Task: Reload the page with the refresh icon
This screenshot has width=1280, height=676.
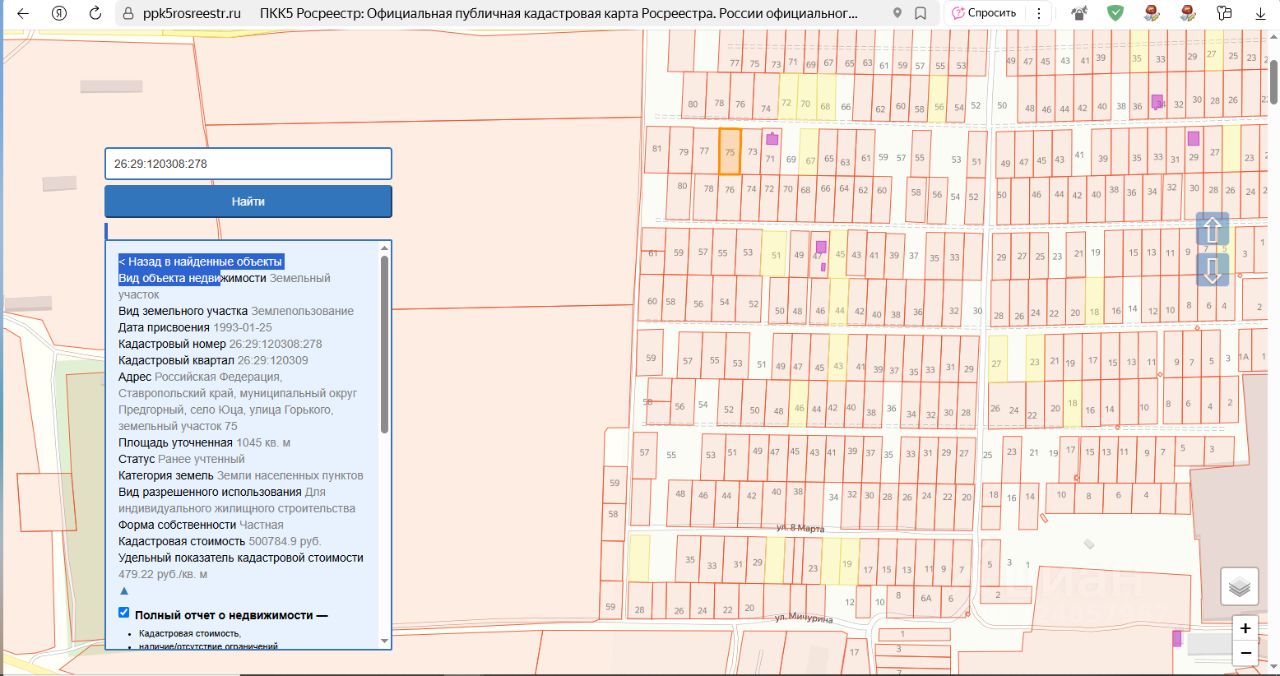Action: click(x=95, y=13)
